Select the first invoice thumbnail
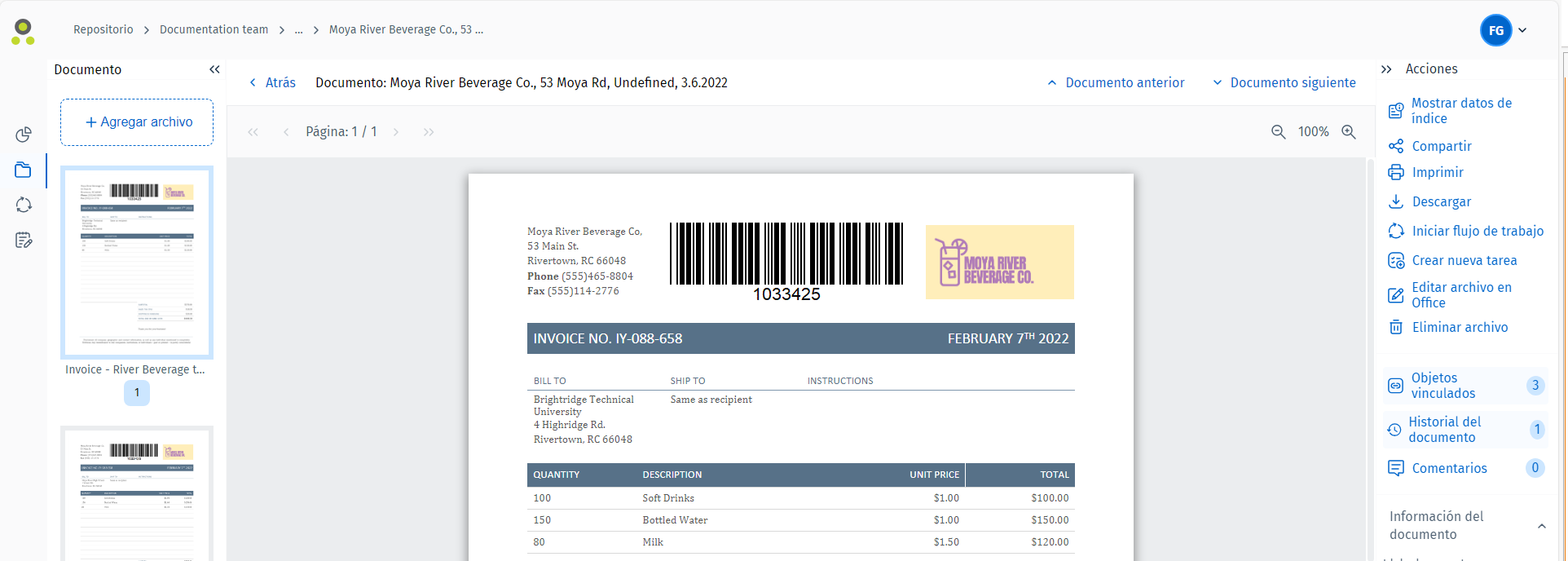 (137, 263)
